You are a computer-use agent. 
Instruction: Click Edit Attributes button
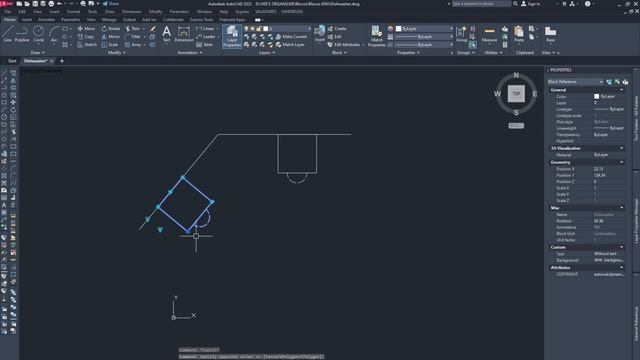coord(344,44)
